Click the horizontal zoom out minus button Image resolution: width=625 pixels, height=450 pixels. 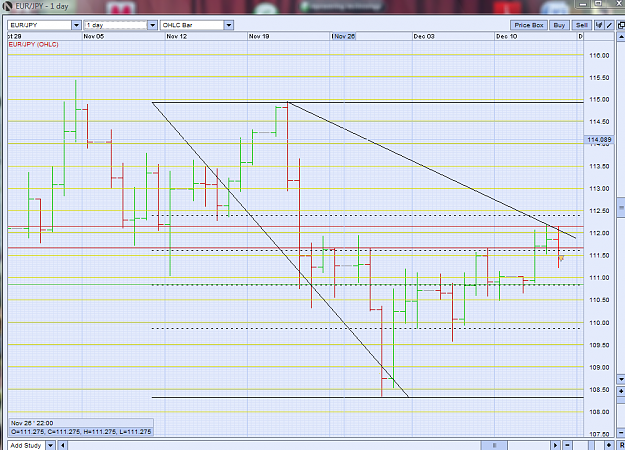567,445
